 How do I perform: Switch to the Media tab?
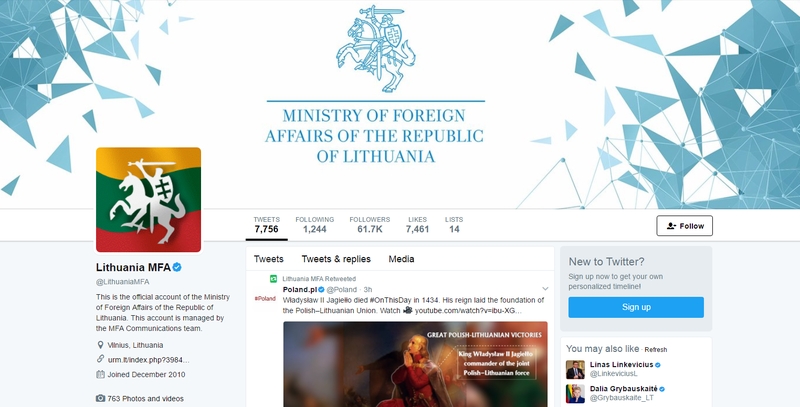(401, 259)
